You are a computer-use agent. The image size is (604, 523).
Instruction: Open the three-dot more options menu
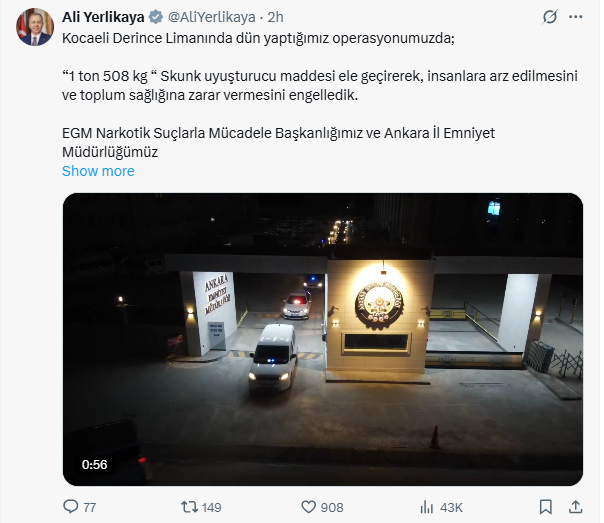click(x=575, y=17)
